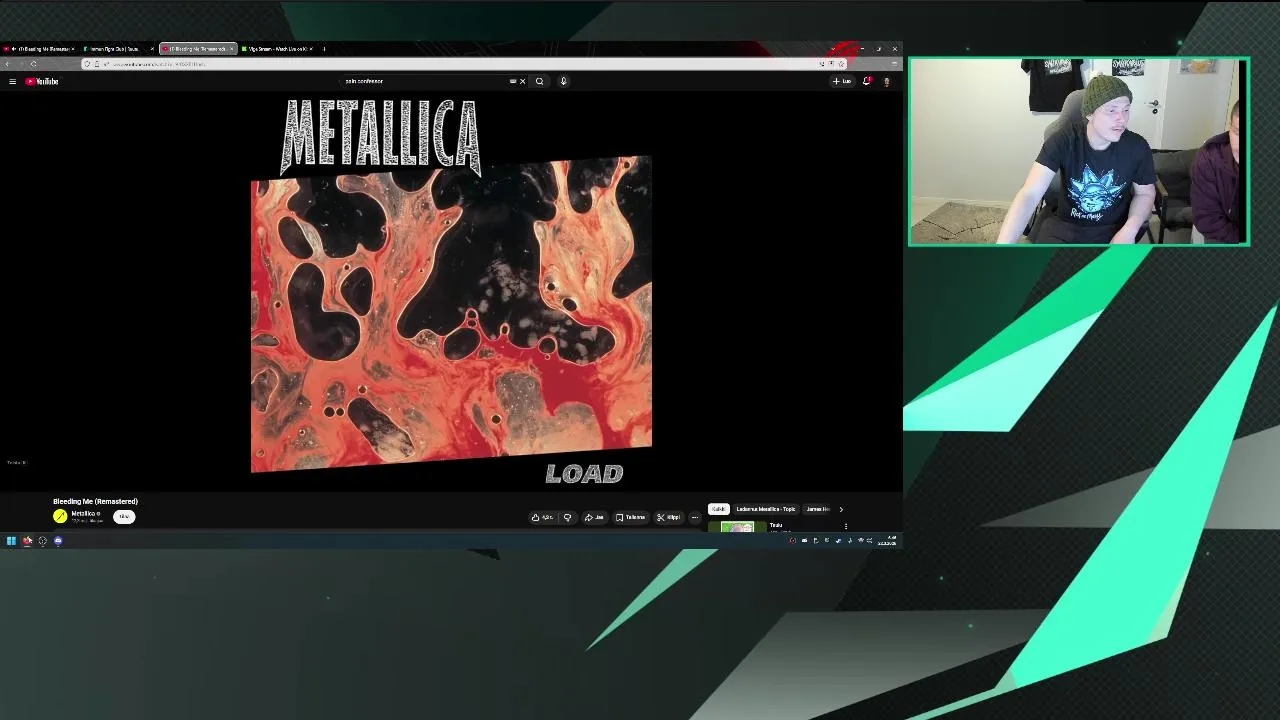Clear the search box with the X
The image size is (1280, 720).
(x=522, y=81)
